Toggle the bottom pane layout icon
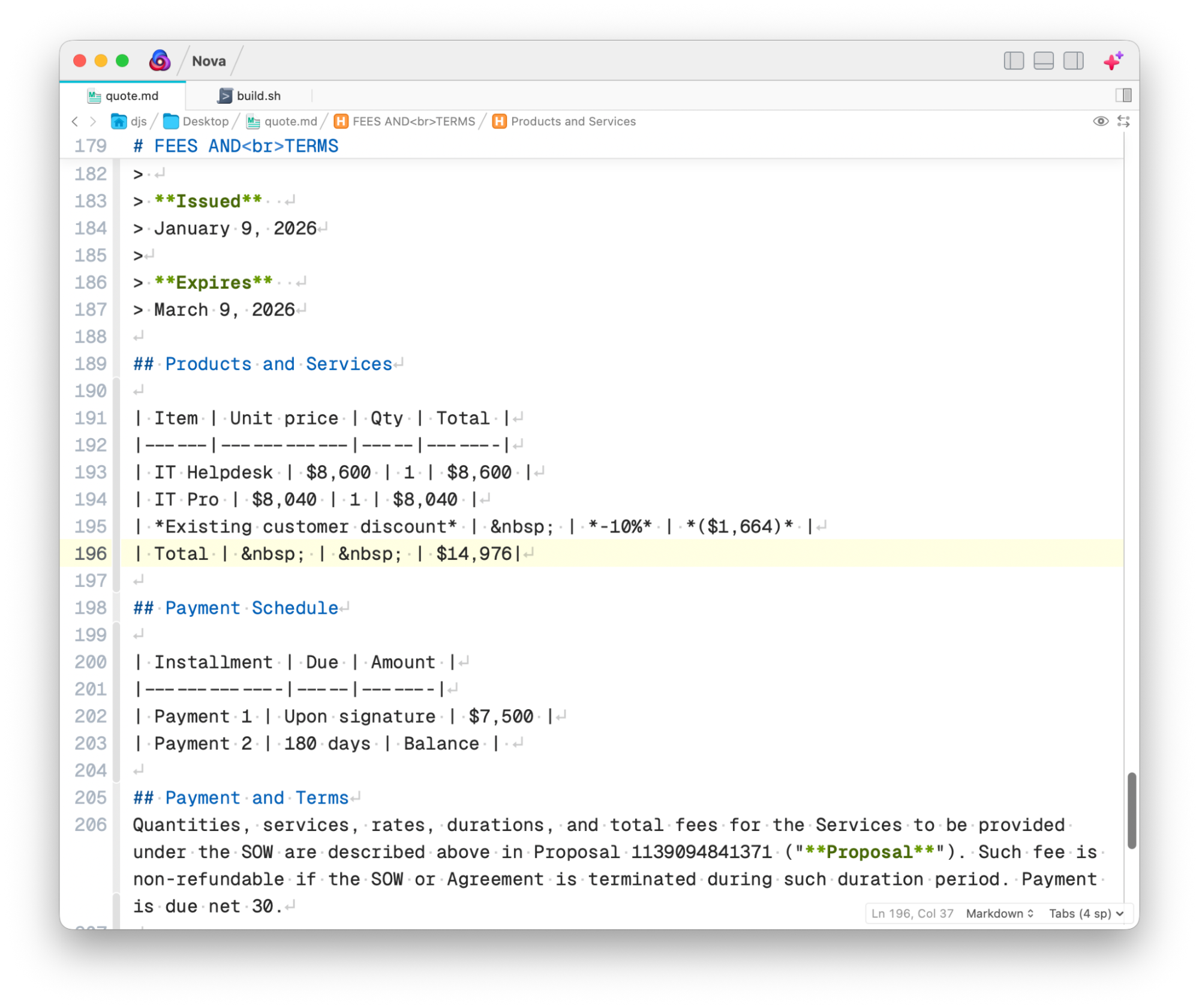Image resolution: width=1199 pixels, height=1008 pixels. pyautogui.click(x=1044, y=61)
